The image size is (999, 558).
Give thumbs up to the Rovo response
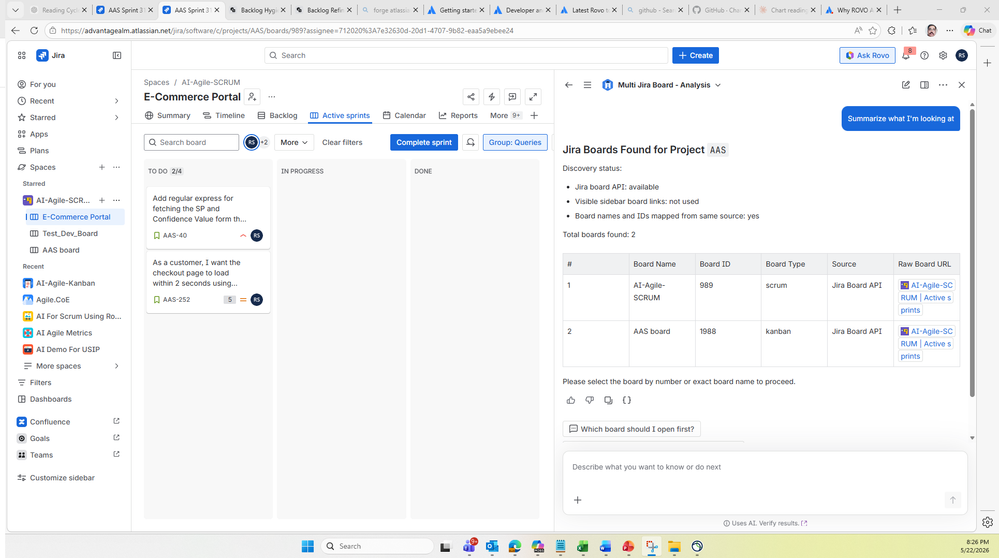pos(571,401)
